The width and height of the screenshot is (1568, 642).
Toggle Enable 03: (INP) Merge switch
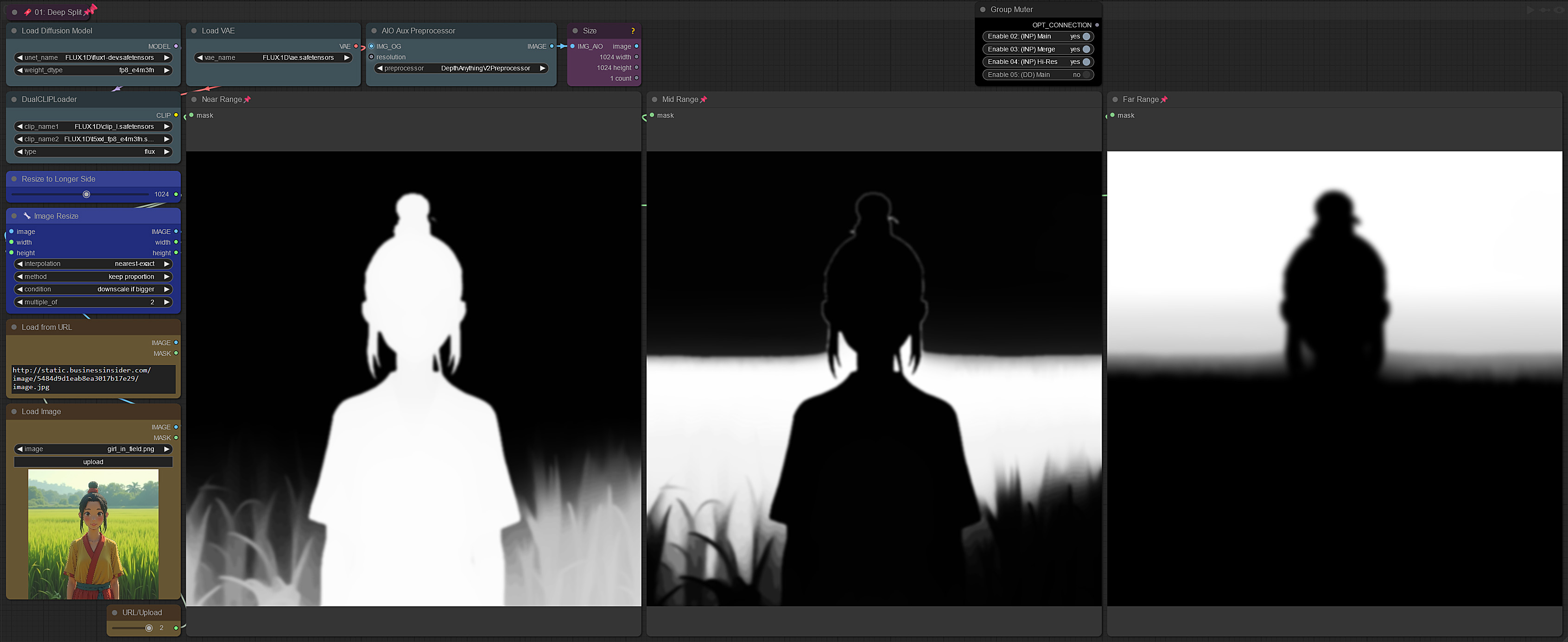click(1086, 49)
